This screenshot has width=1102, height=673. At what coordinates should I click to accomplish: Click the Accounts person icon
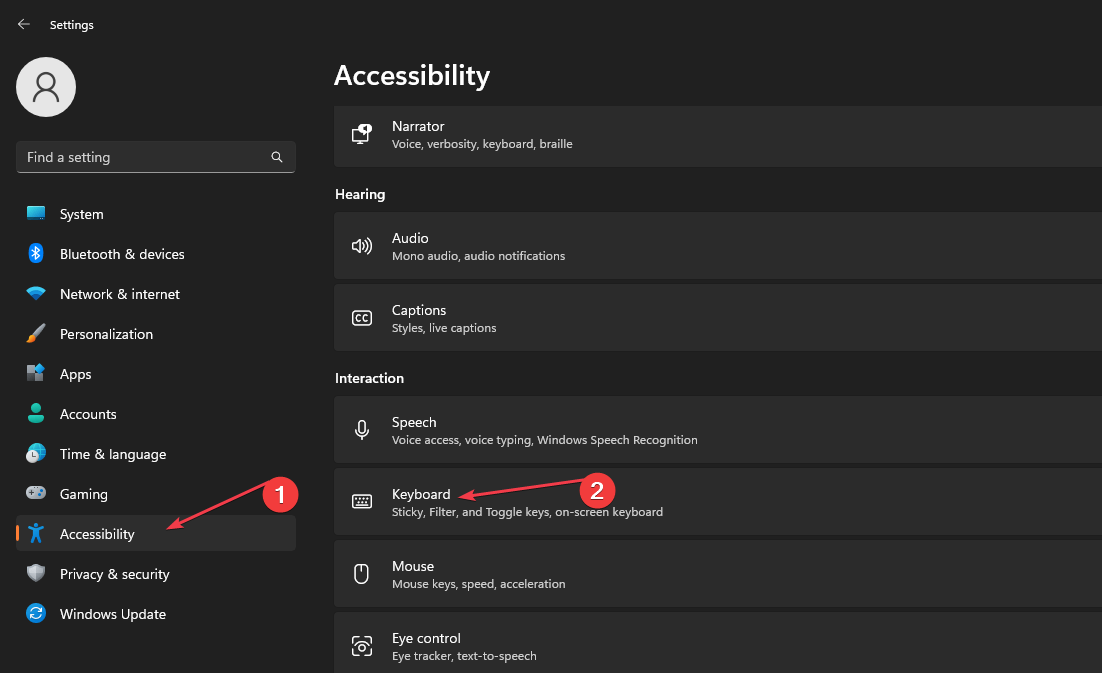click(x=36, y=413)
